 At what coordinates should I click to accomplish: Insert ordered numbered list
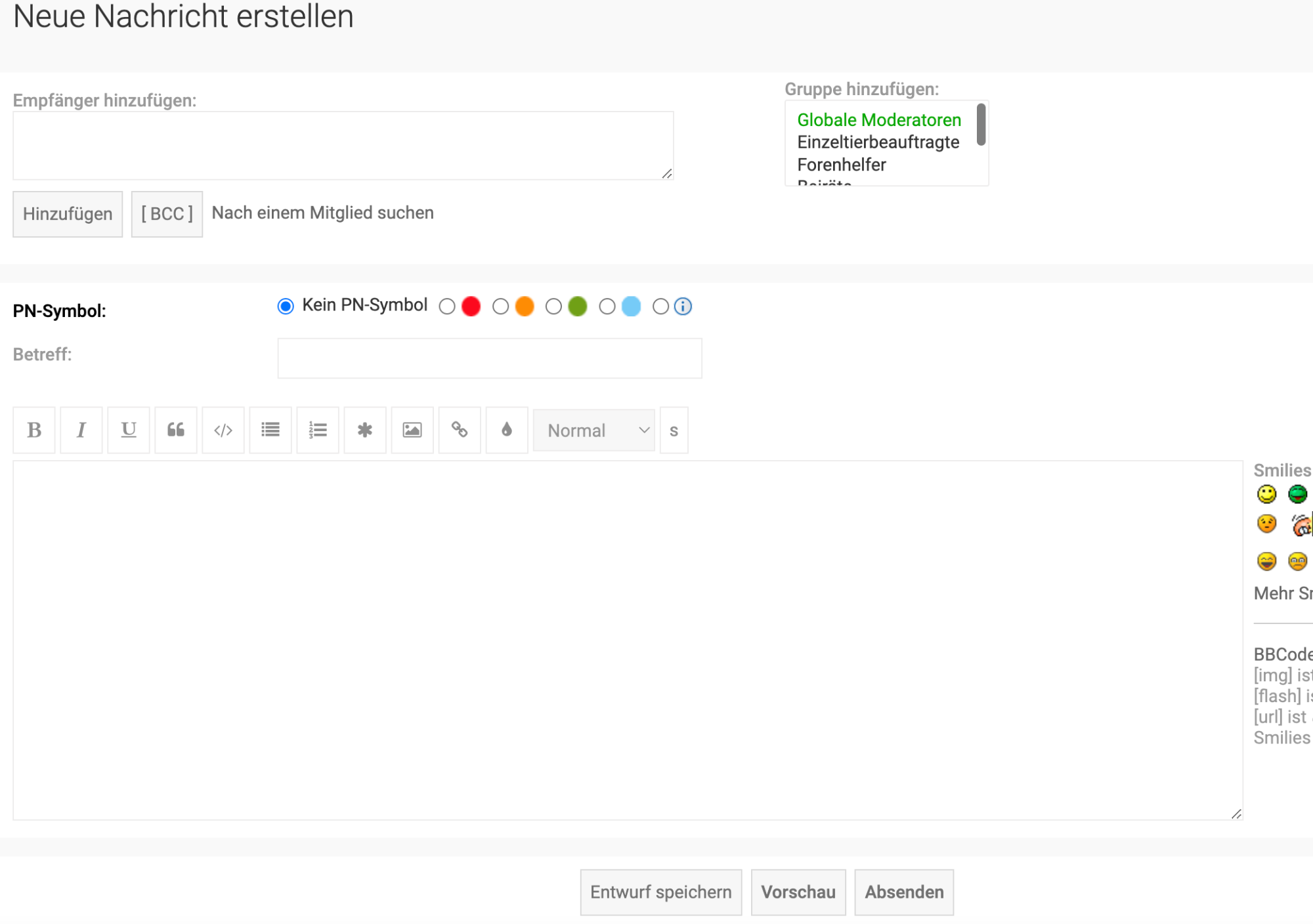318,430
